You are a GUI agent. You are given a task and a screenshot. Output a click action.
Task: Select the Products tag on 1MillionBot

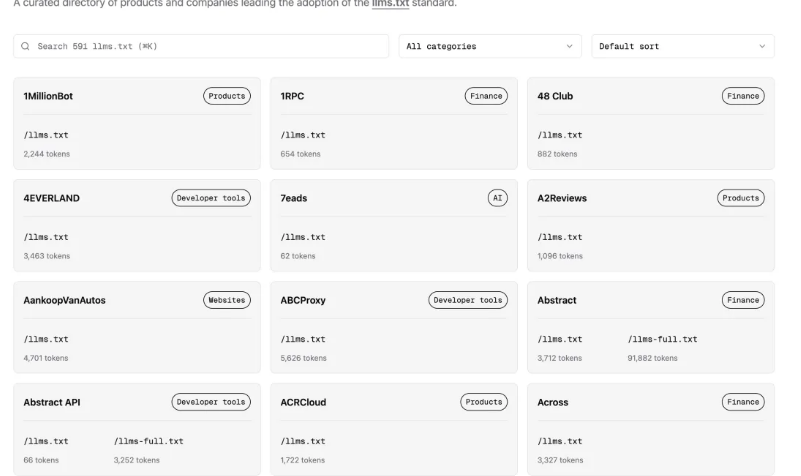[227, 96]
